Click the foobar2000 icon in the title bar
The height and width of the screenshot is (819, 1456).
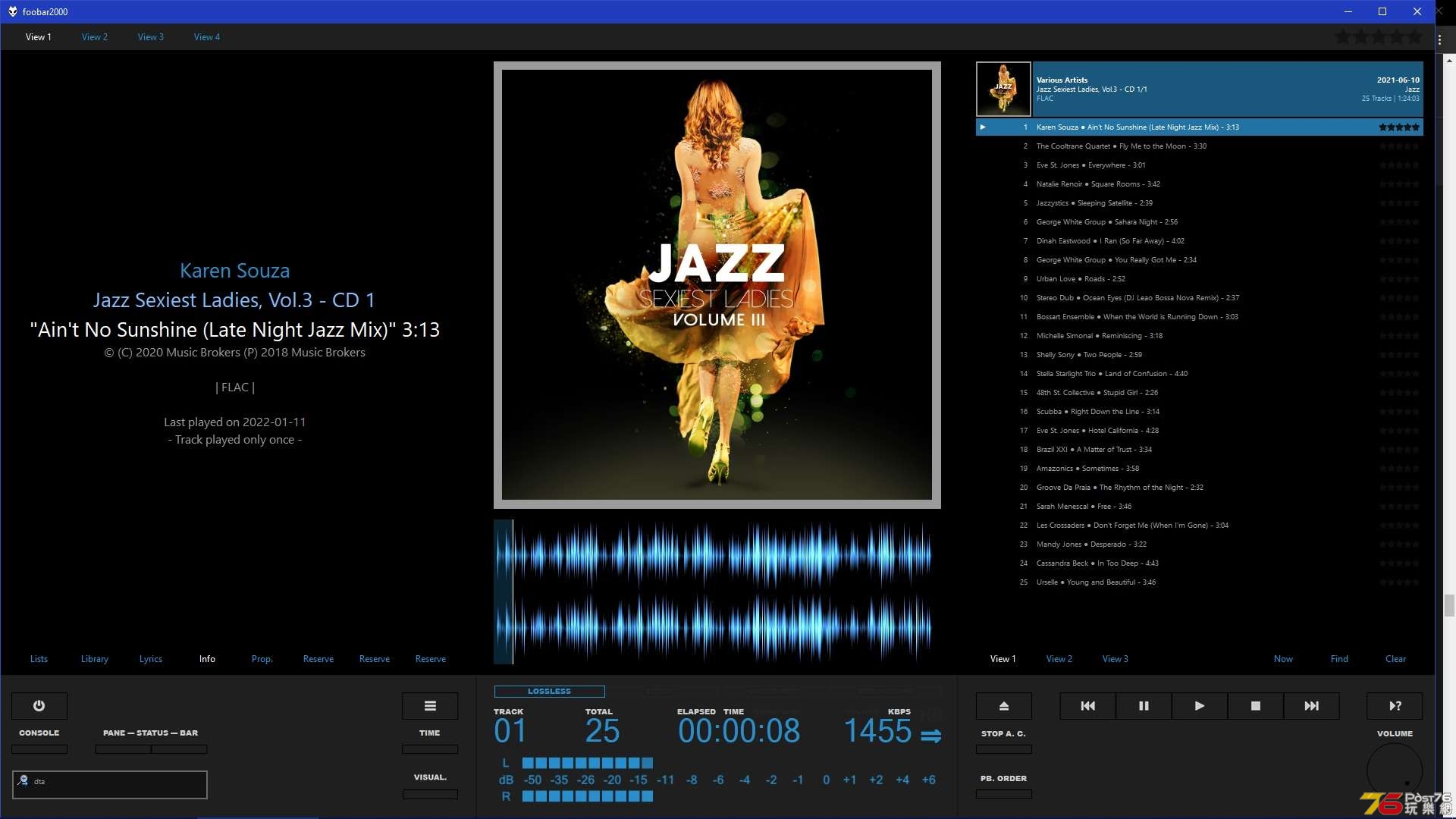[12, 11]
